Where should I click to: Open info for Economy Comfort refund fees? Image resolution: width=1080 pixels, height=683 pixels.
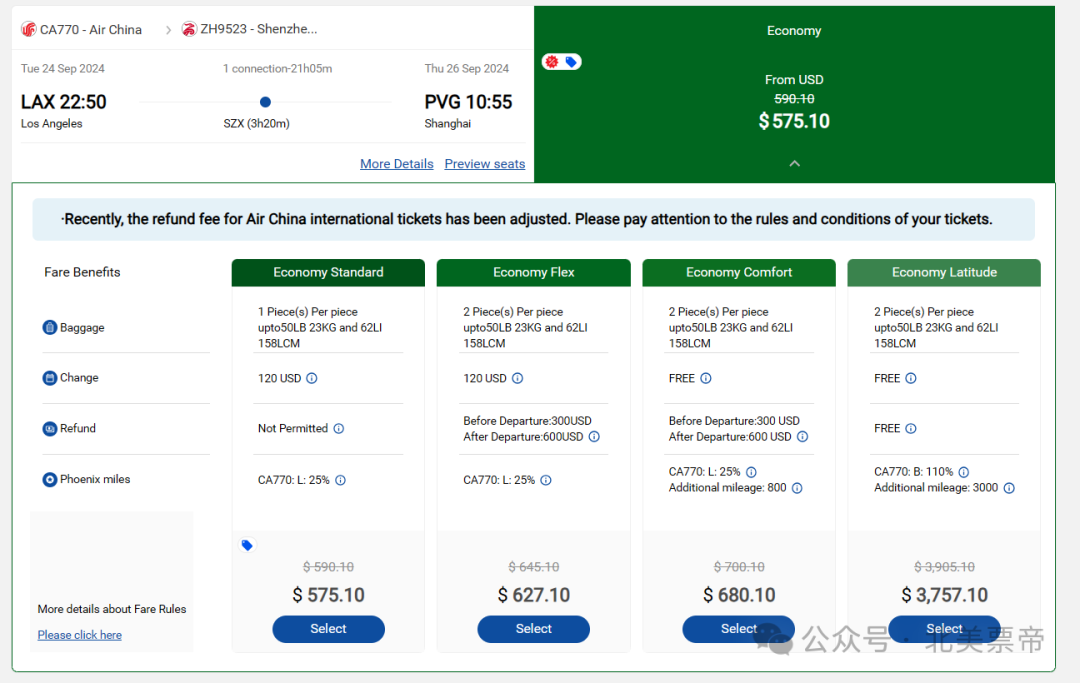click(802, 437)
